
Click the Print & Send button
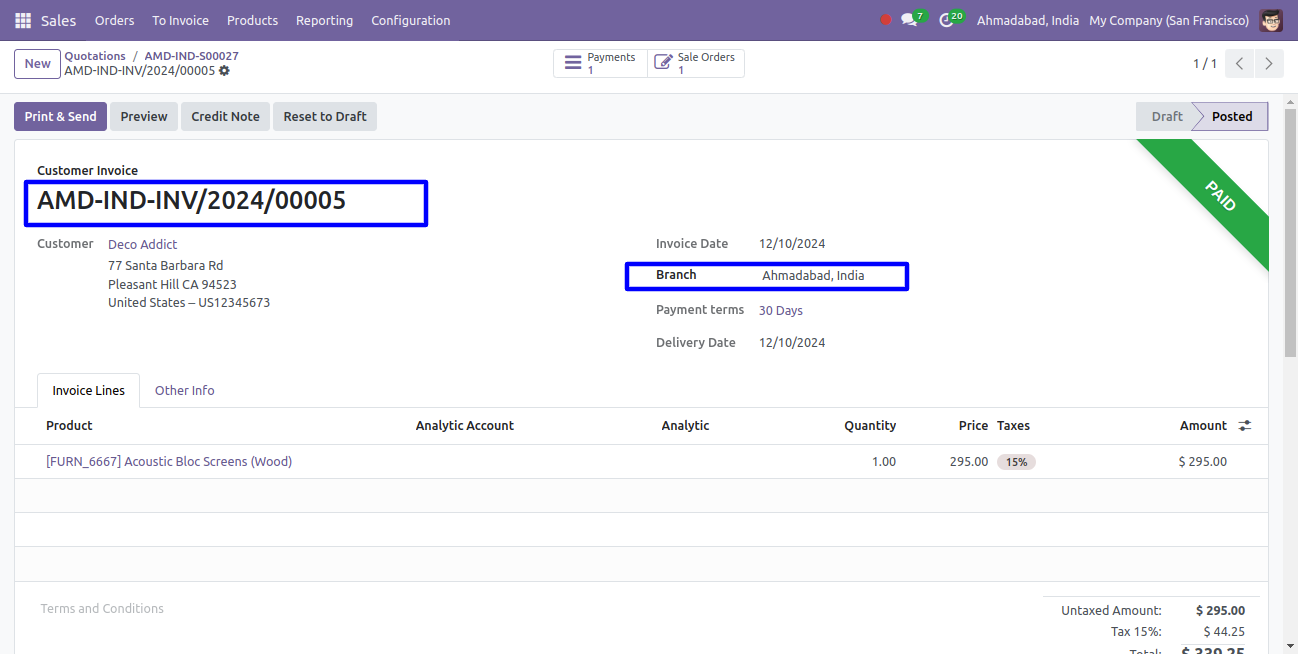[60, 116]
